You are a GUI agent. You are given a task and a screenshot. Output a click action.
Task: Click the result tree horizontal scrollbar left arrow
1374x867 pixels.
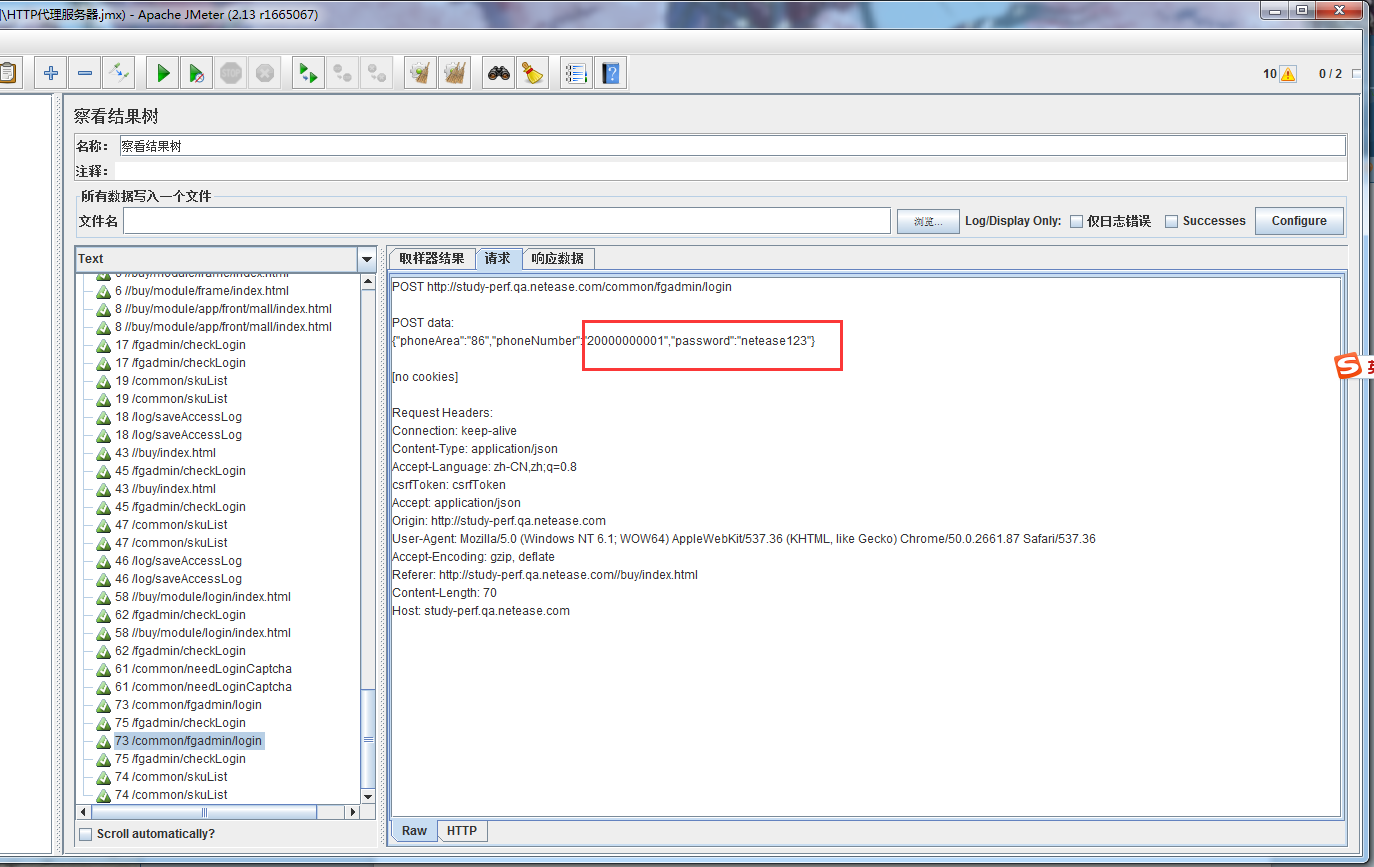[84, 813]
